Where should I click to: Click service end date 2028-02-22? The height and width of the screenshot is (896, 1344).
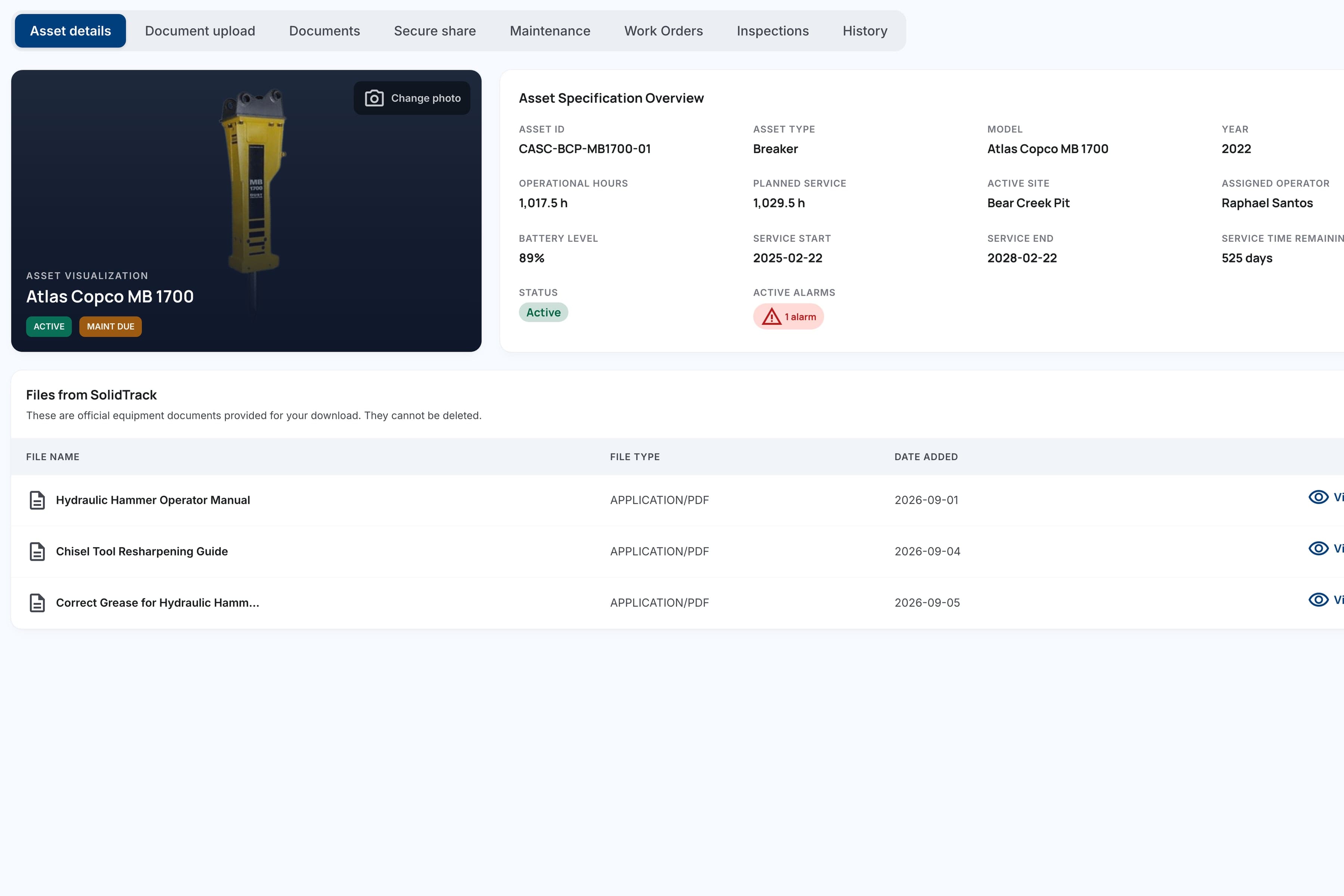1022,258
